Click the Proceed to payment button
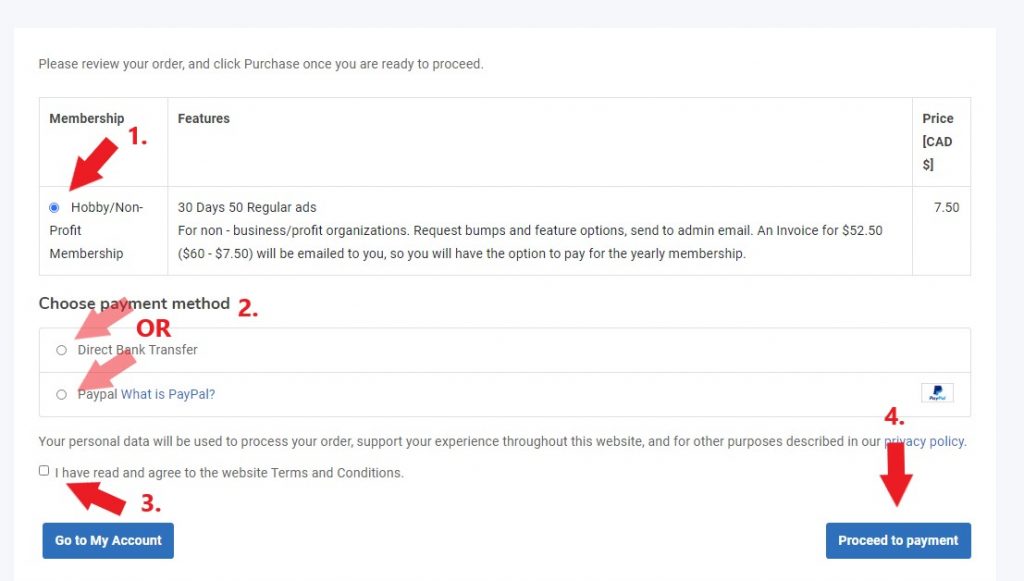 coord(898,541)
